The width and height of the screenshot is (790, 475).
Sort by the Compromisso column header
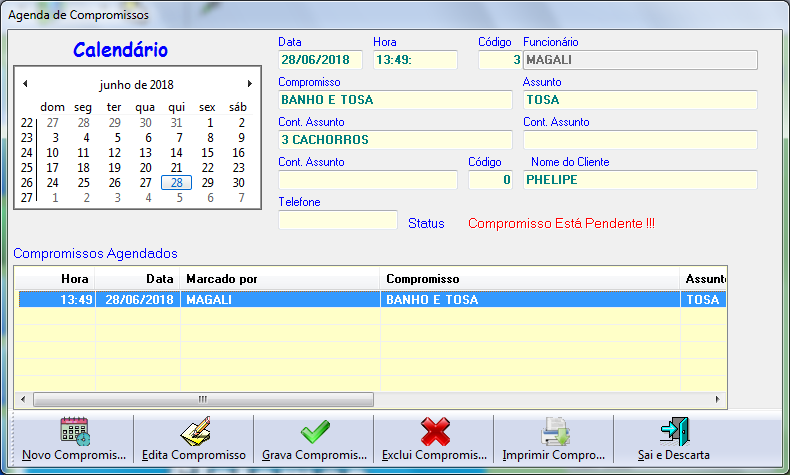528,278
